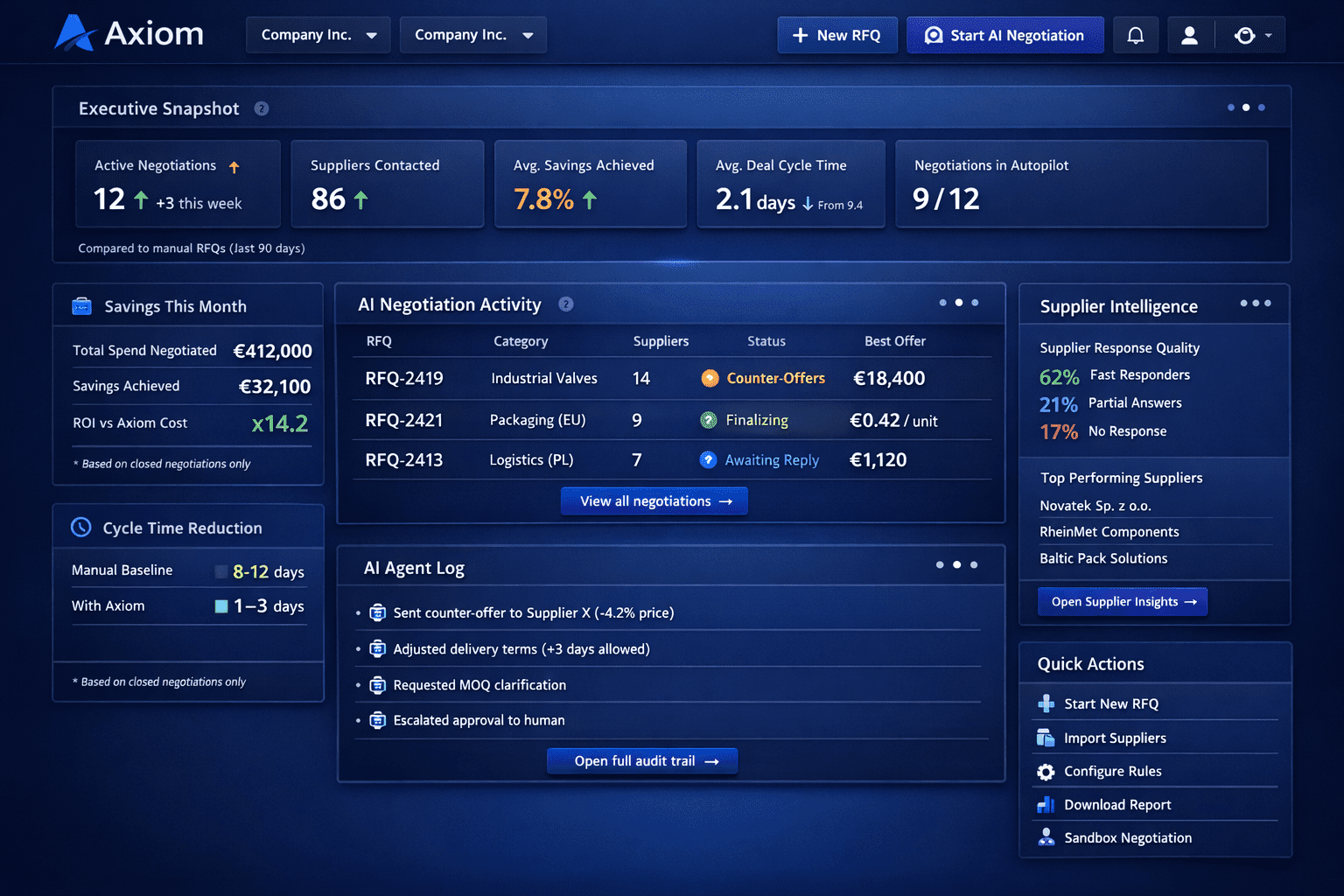Open the notifications bell
The image size is (1344, 896).
[1135, 35]
